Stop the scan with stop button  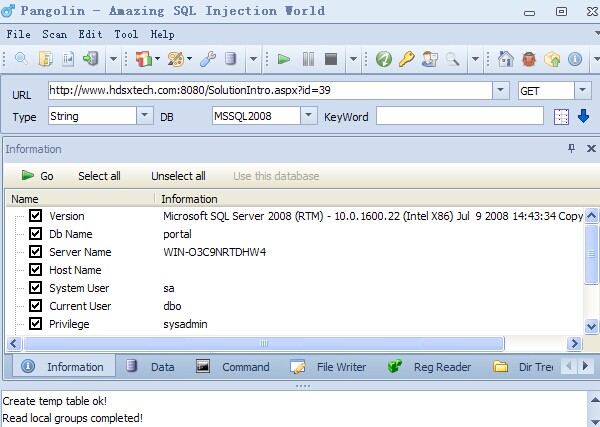point(331,59)
